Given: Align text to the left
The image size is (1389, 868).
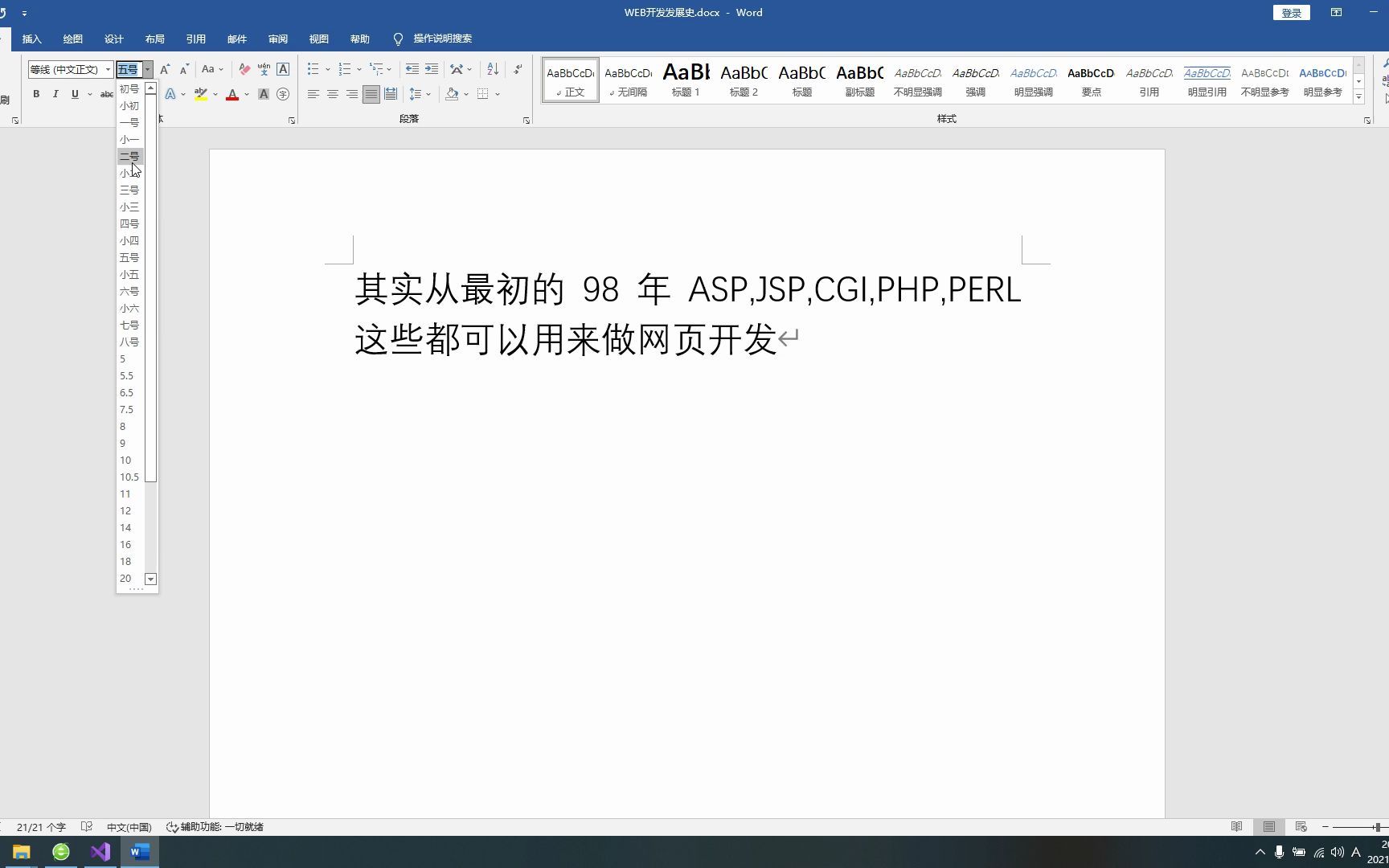Looking at the screenshot, I should click(x=313, y=94).
